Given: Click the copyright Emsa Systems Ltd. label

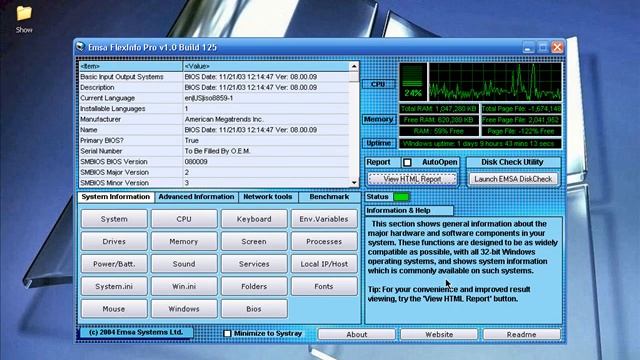Looking at the screenshot, I should pos(136,332).
